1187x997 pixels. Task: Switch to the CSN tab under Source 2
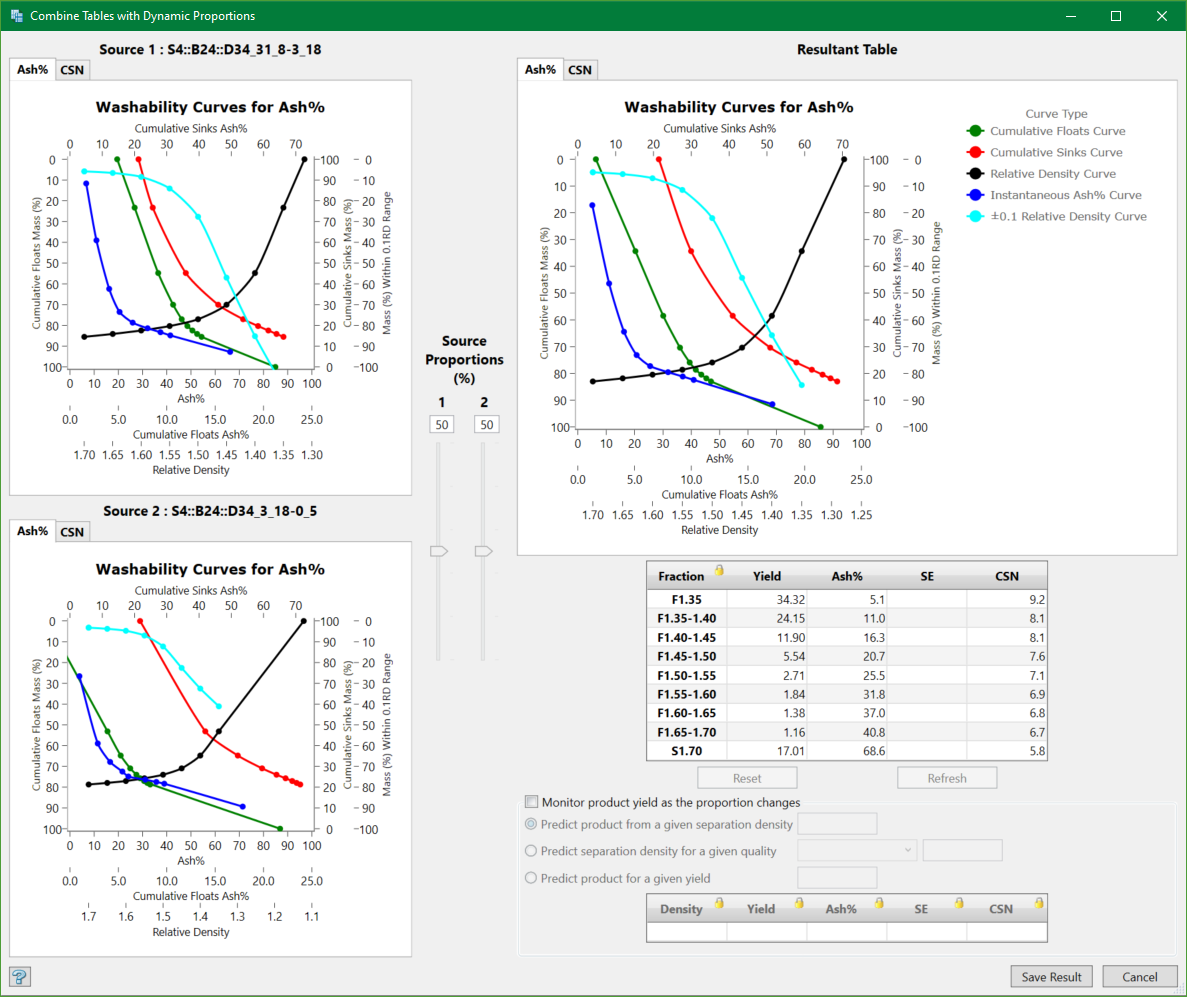tap(71, 531)
